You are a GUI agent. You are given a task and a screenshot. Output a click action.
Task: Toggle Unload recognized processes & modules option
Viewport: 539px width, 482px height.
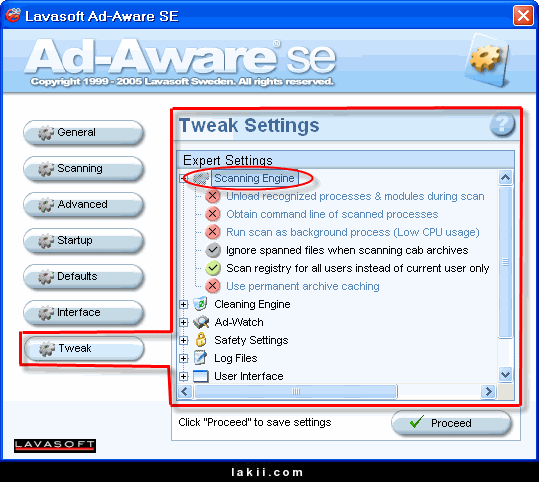point(213,196)
